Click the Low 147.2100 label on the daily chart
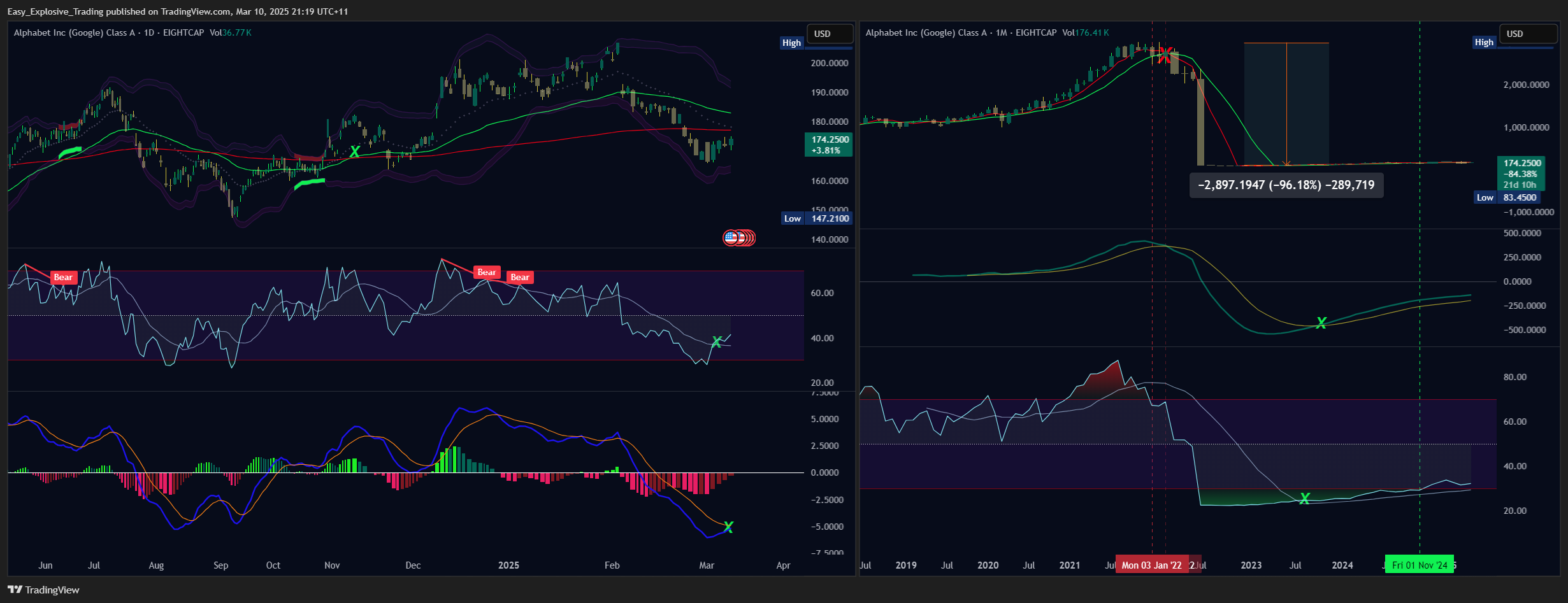 click(x=817, y=218)
